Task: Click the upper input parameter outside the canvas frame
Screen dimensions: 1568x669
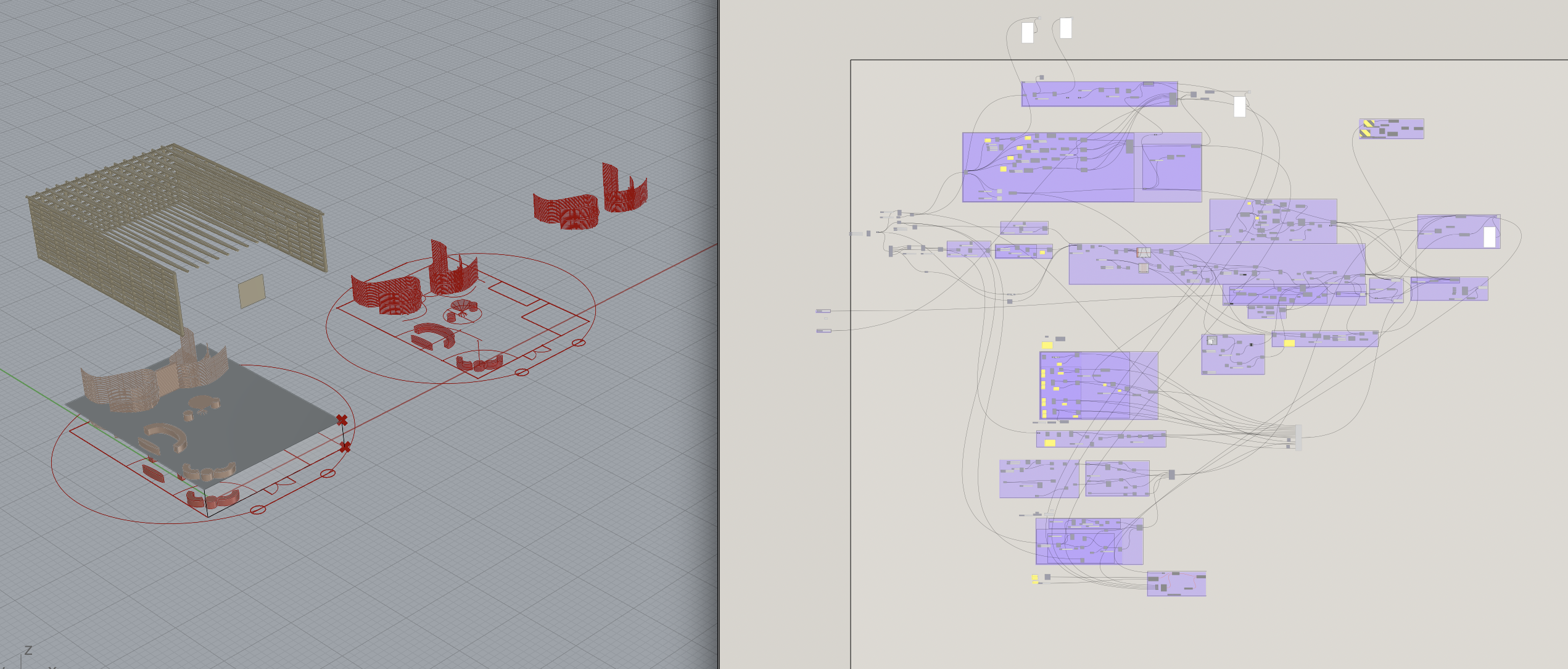Action: tap(823, 311)
